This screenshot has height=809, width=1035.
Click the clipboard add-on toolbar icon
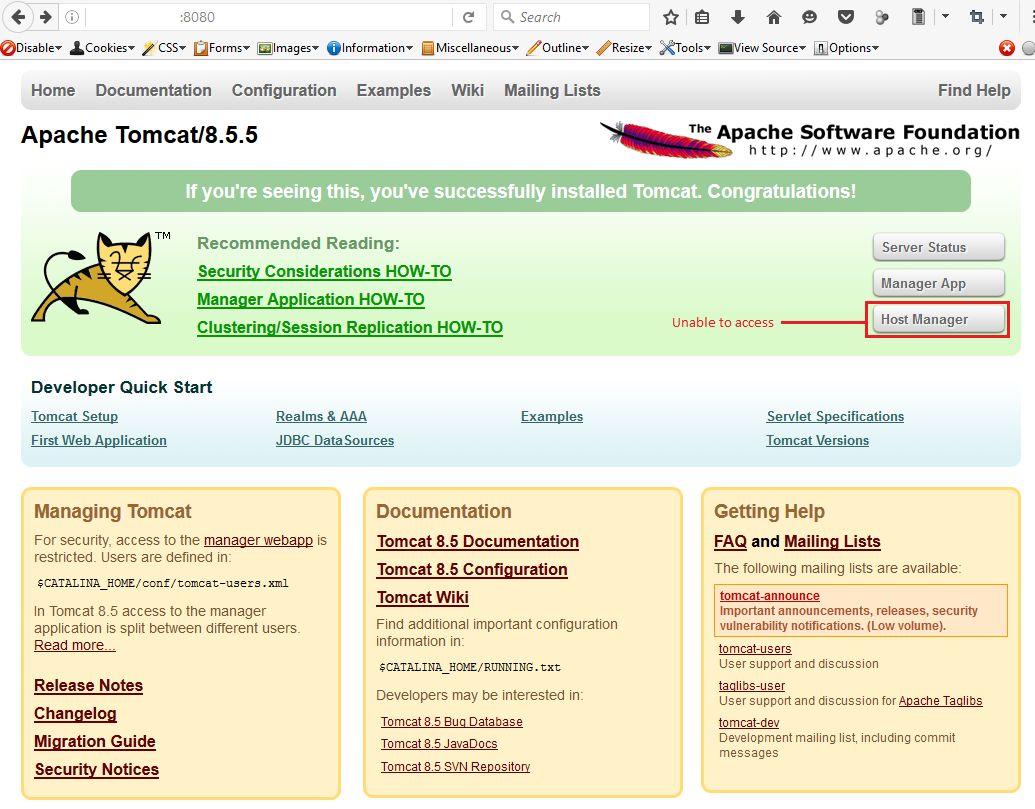point(918,16)
